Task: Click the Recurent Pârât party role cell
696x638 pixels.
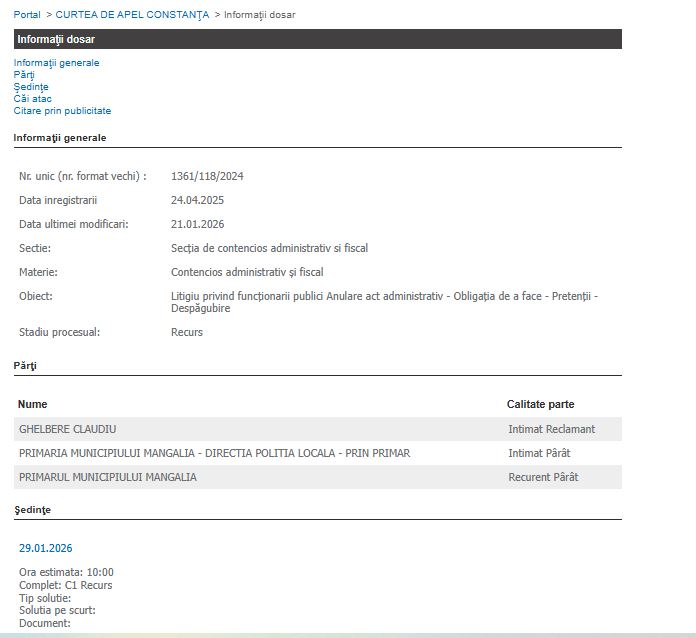Action: tap(543, 477)
